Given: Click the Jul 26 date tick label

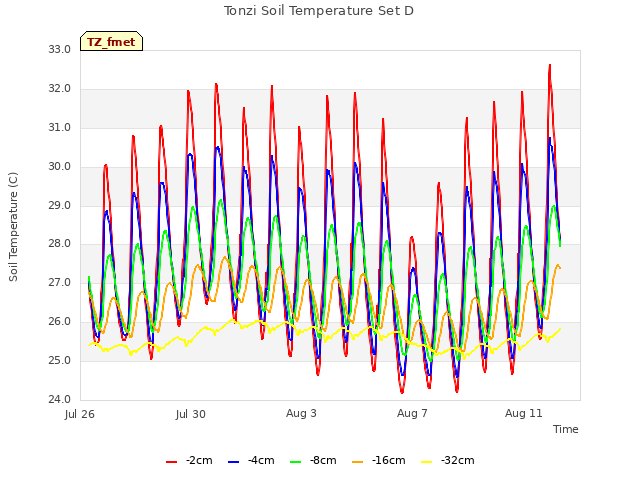Looking at the screenshot, I should click(x=80, y=414).
